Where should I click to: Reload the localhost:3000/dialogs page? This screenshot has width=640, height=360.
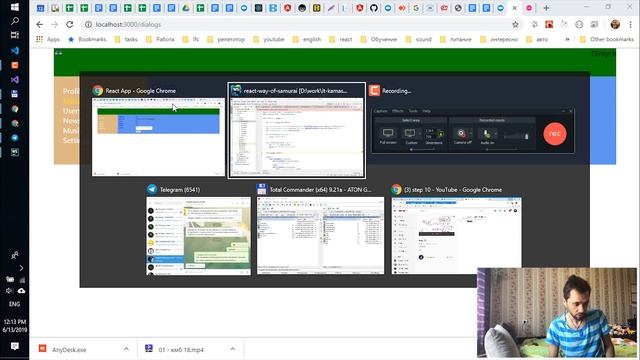70,24
